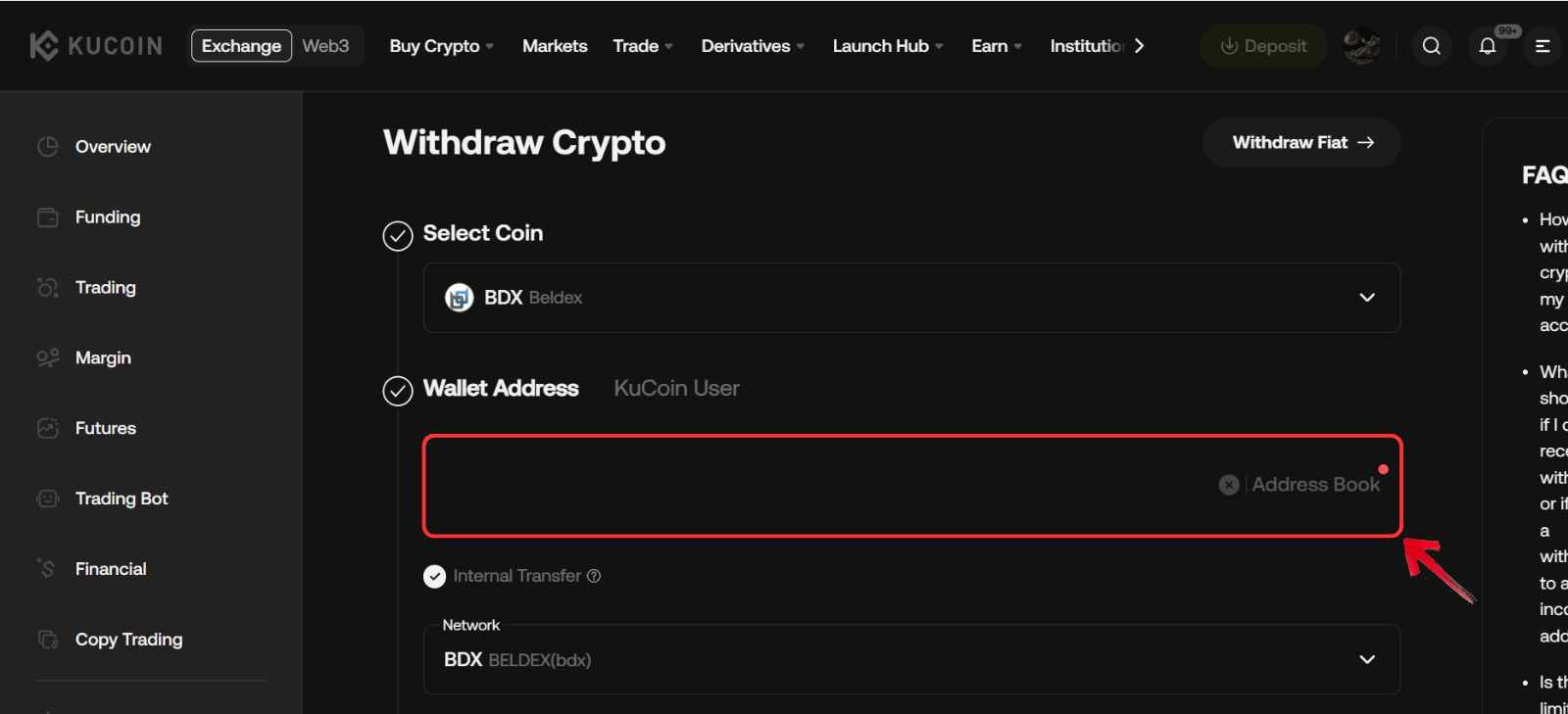Toggle the Internal Transfer checkbox
The height and width of the screenshot is (714, 1568).
[434, 576]
